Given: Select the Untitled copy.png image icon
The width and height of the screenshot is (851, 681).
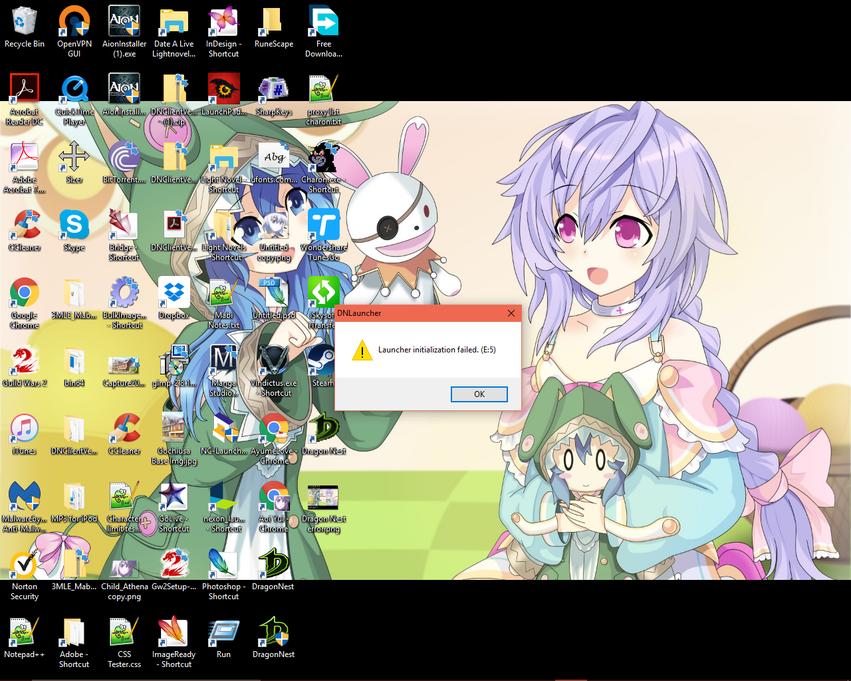Looking at the screenshot, I should [x=273, y=225].
